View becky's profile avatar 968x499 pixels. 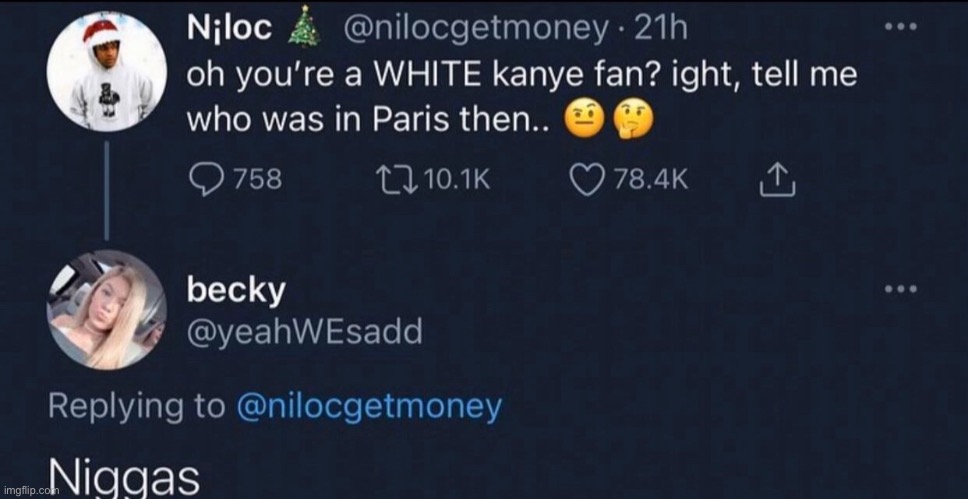(105, 310)
